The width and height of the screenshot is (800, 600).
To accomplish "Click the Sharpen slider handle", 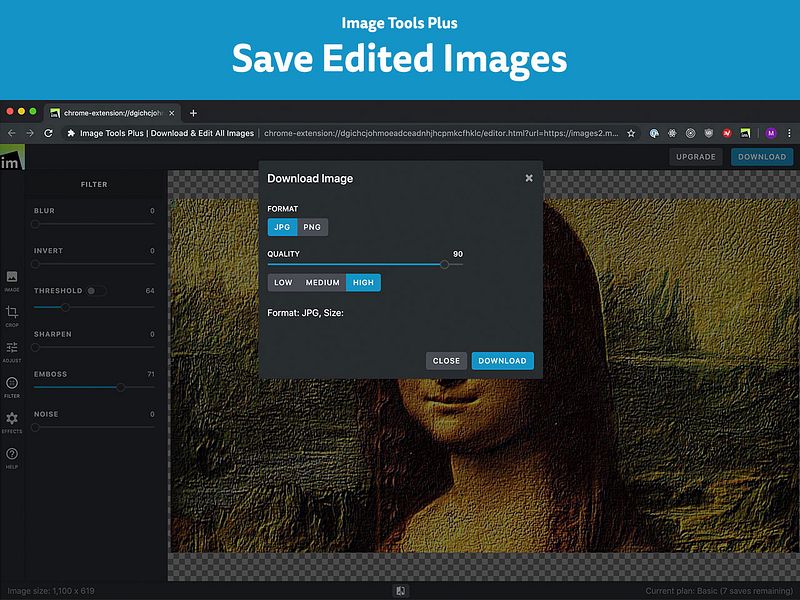I will click(35, 347).
